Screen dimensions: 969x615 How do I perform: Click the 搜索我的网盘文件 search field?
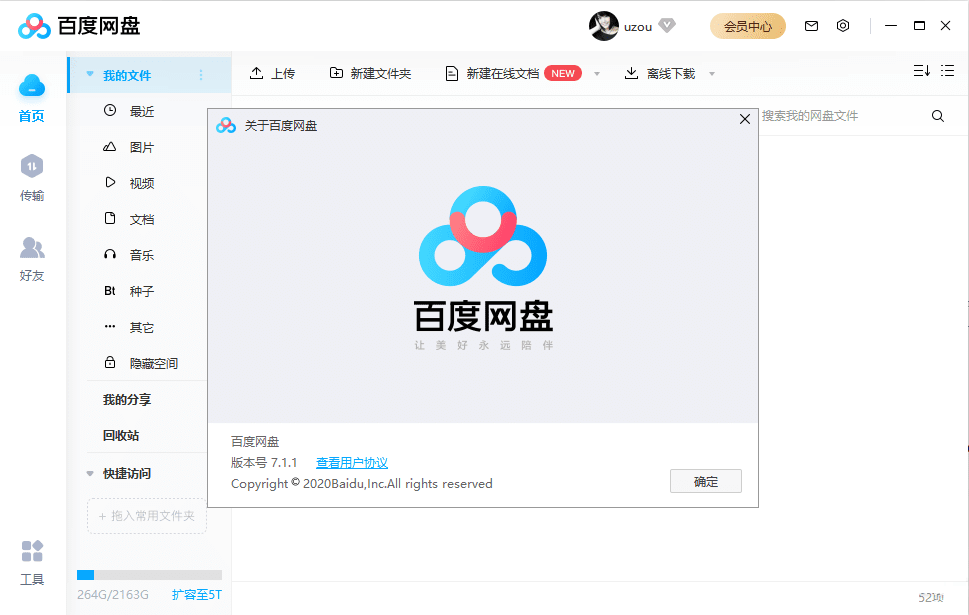pyautogui.click(x=844, y=116)
